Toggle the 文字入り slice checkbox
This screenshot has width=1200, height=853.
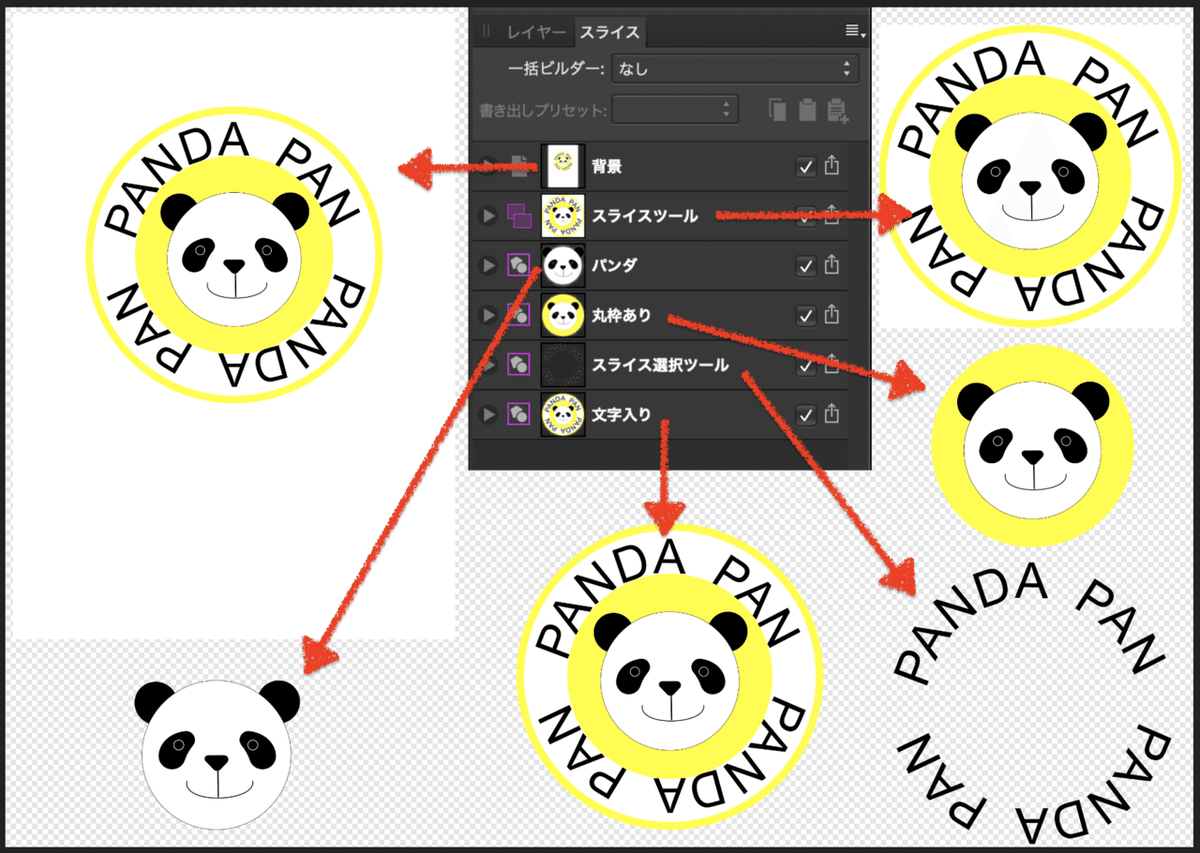click(x=805, y=414)
